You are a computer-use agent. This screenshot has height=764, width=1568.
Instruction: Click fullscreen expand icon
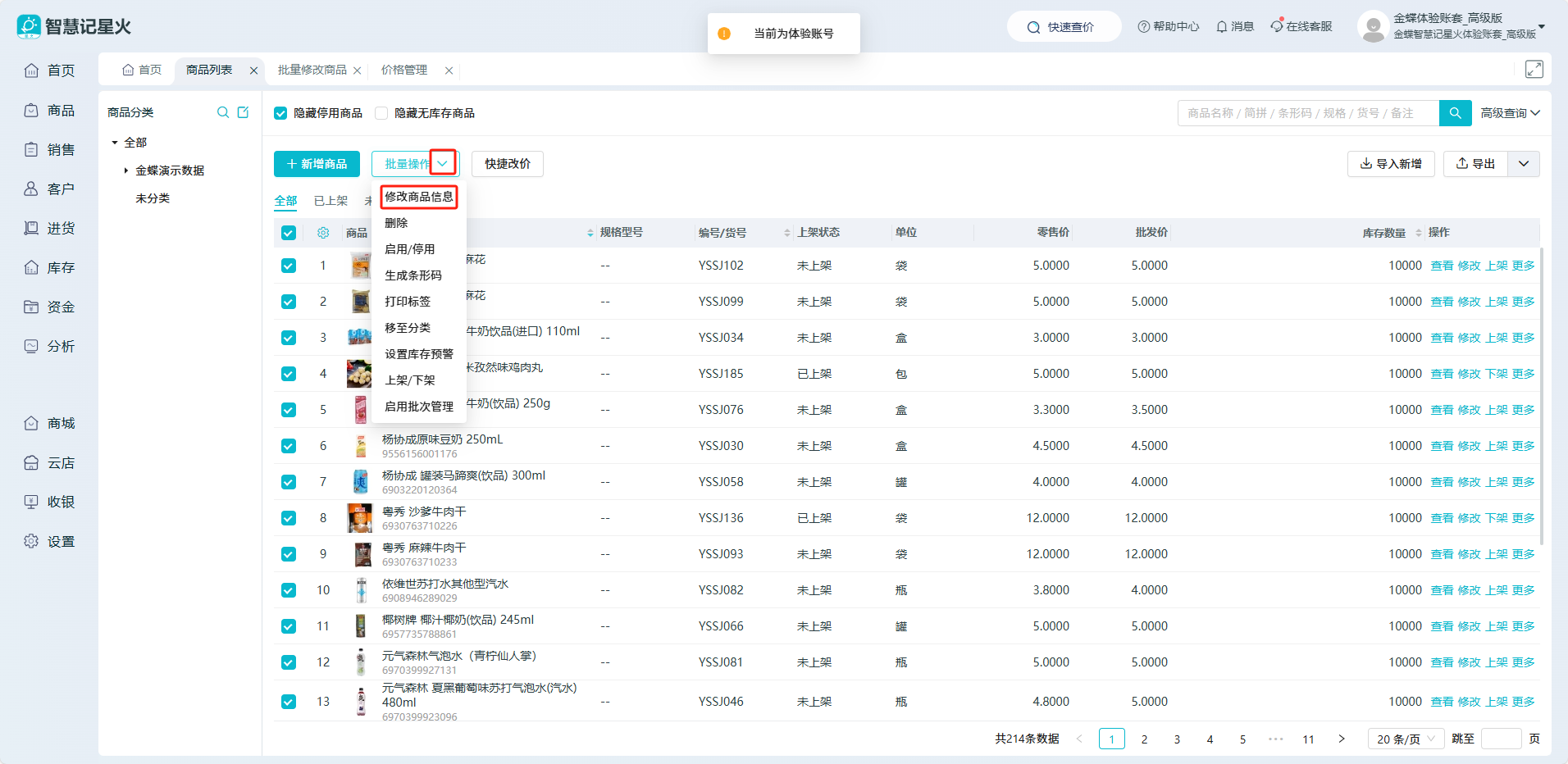click(x=1534, y=70)
